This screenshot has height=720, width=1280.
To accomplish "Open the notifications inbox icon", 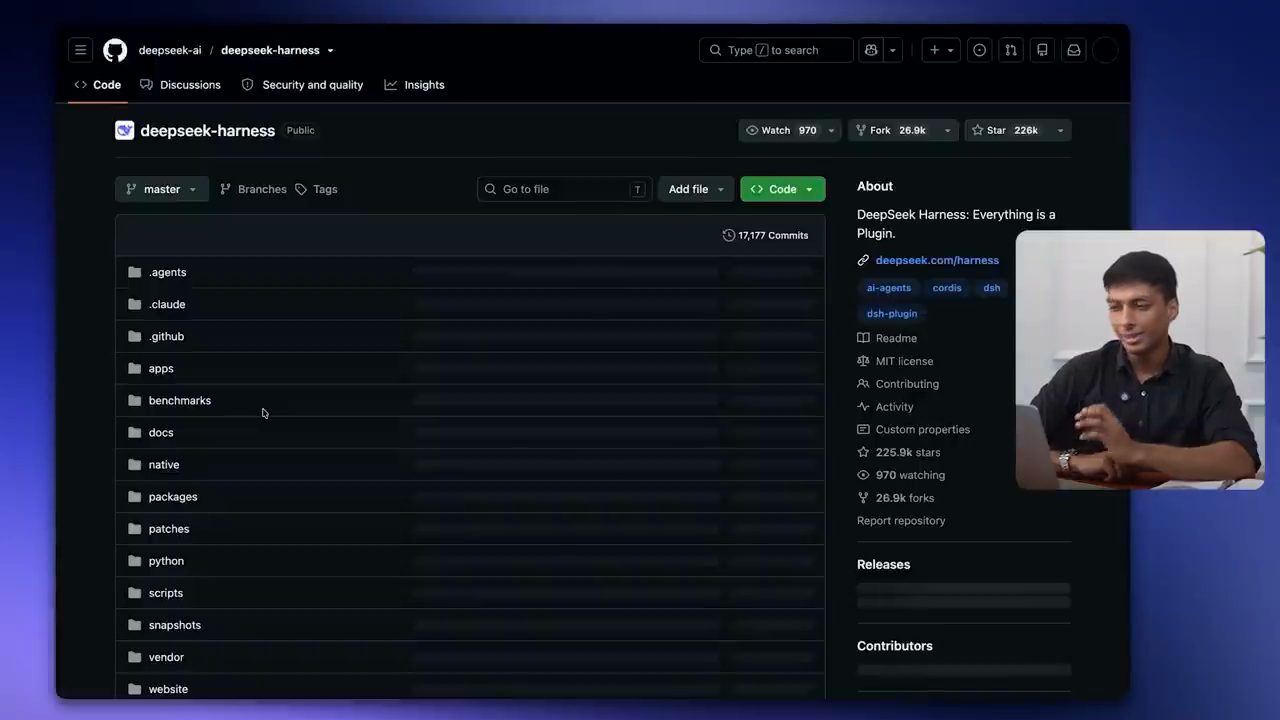I will point(1074,50).
